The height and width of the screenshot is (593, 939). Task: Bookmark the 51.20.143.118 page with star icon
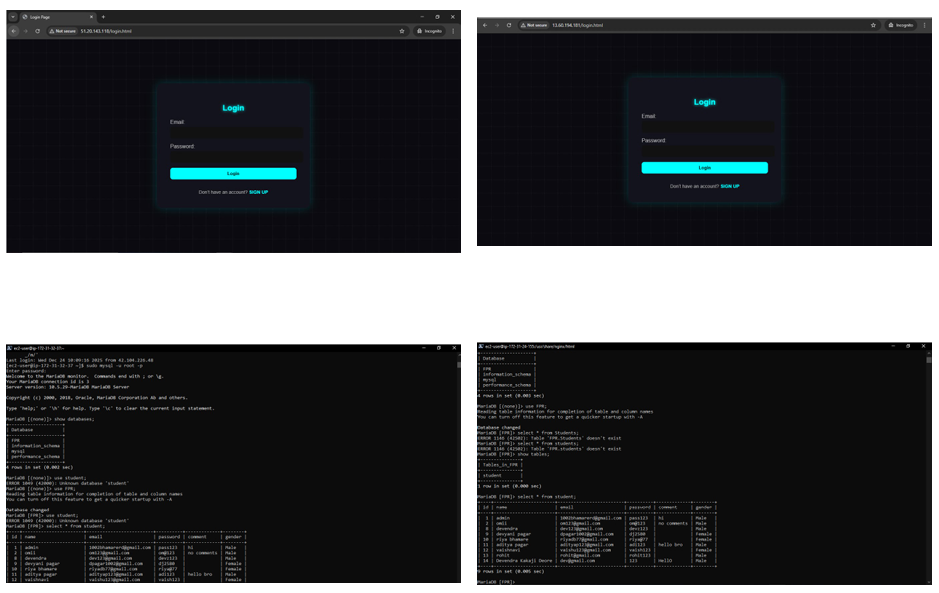(x=402, y=31)
